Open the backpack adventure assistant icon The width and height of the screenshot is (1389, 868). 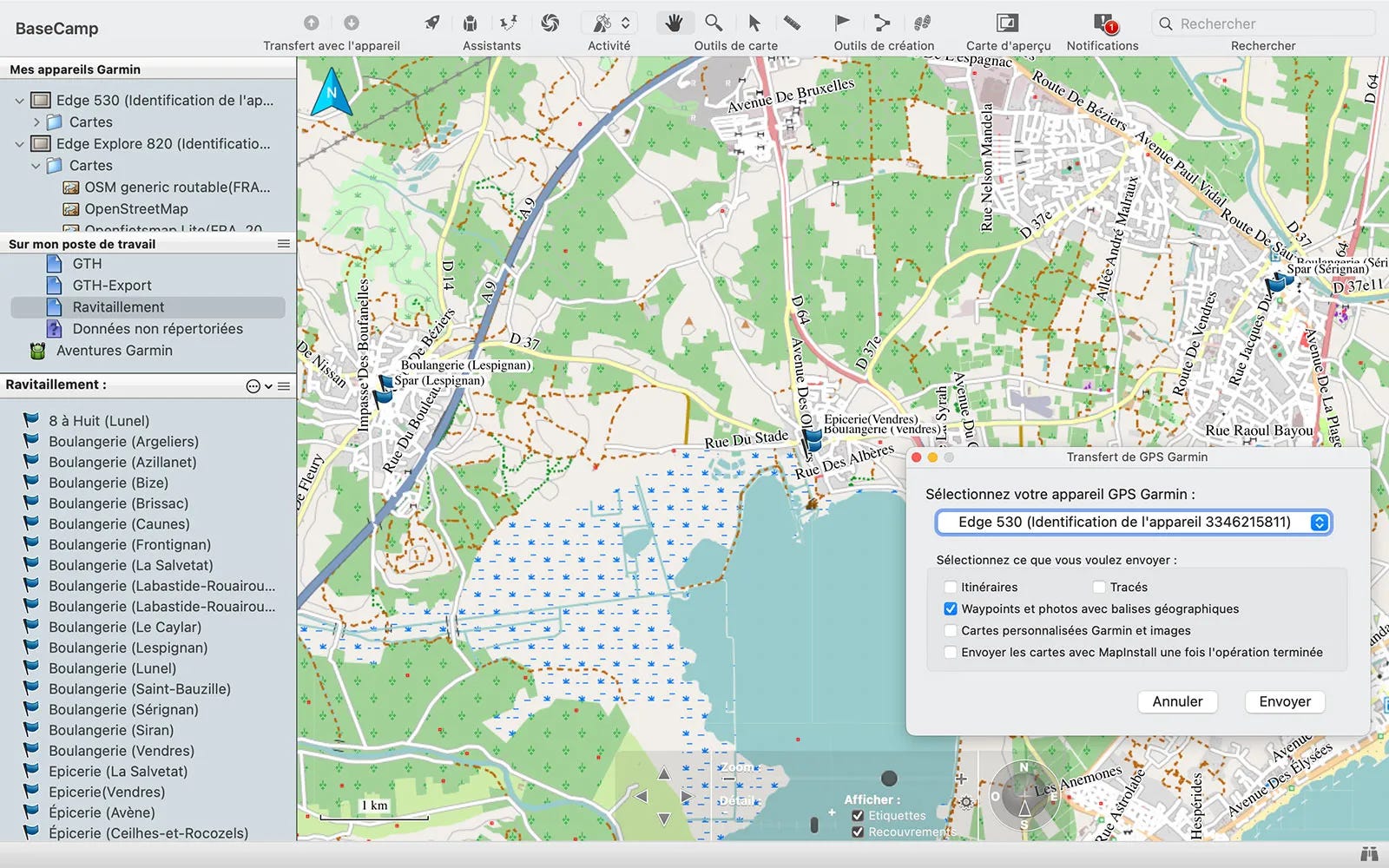tap(470, 23)
